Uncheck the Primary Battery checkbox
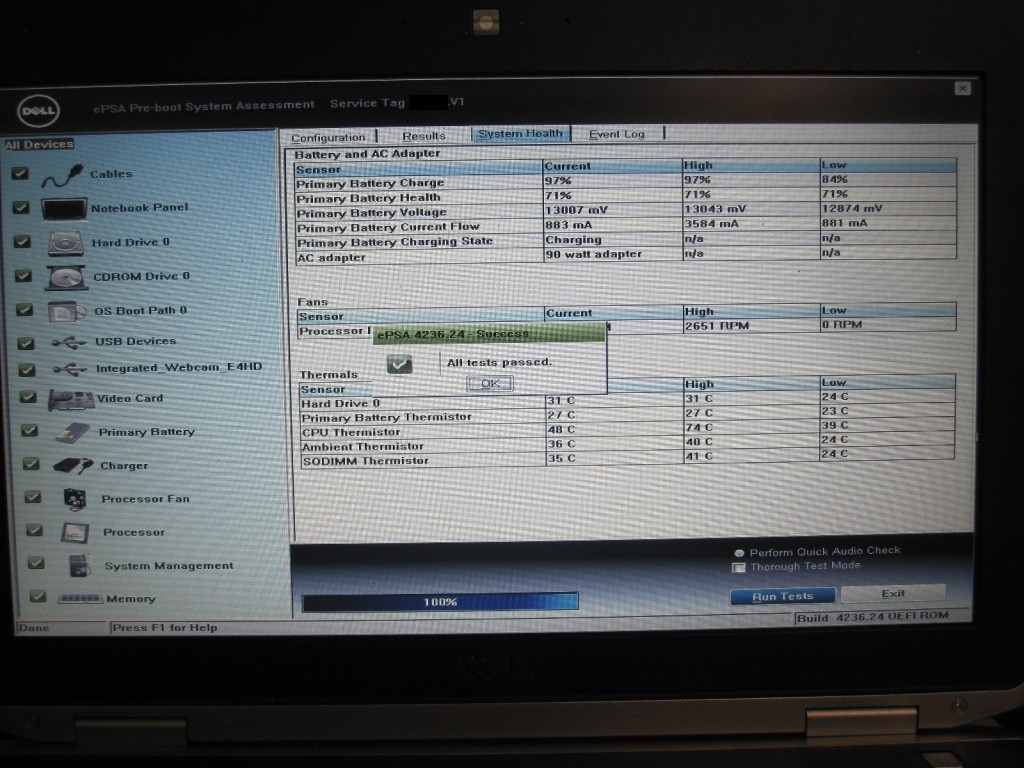This screenshot has width=1024, height=768. pos(29,430)
